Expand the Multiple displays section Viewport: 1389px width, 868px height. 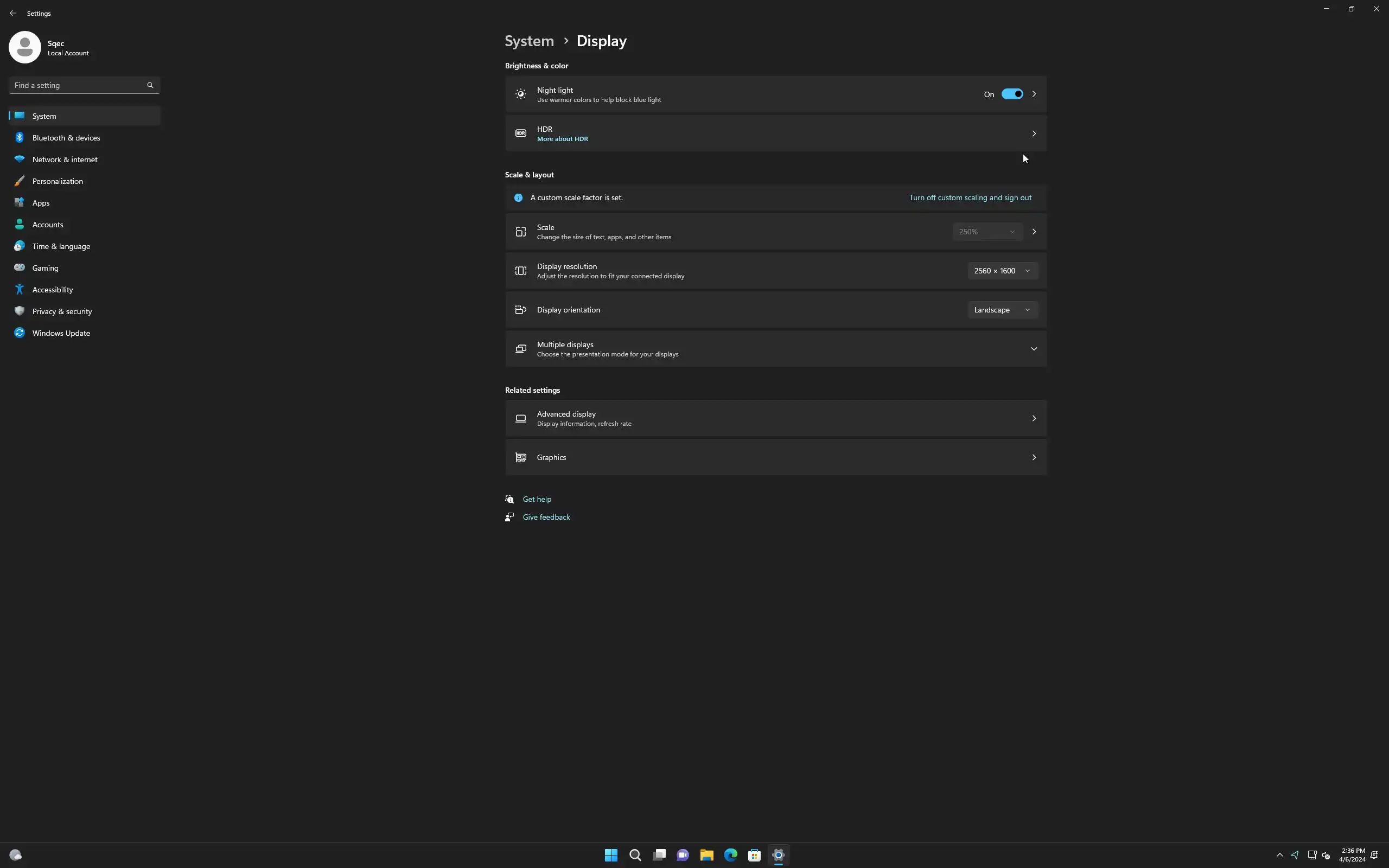tap(1033, 349)
